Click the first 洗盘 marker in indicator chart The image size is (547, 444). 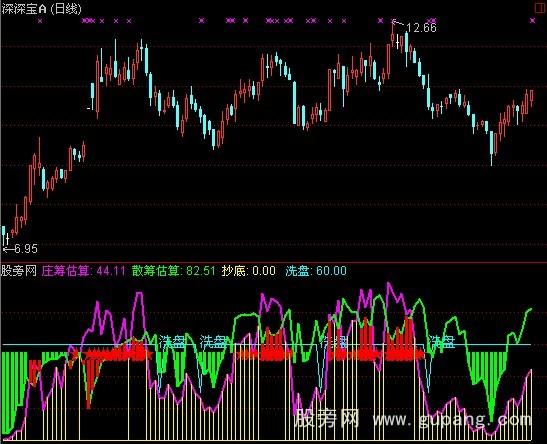[172, 342]
